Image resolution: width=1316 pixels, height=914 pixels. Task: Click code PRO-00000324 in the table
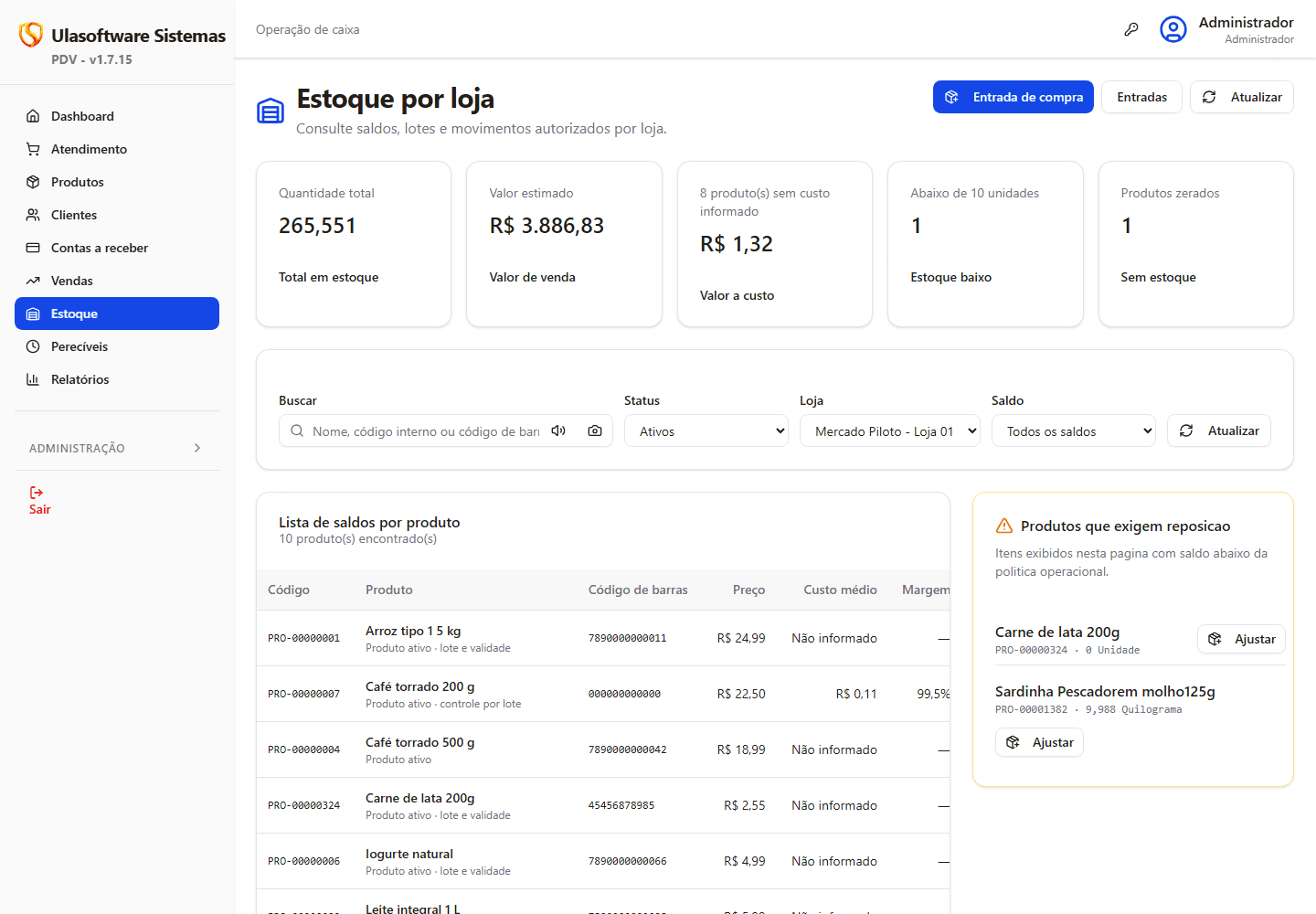pos(303,805)
